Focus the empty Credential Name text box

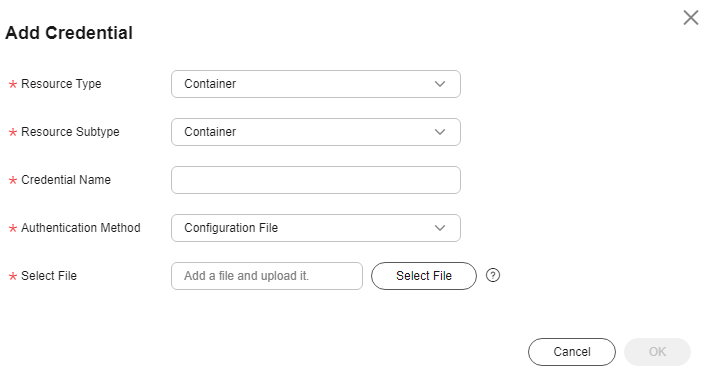point(316,180)
